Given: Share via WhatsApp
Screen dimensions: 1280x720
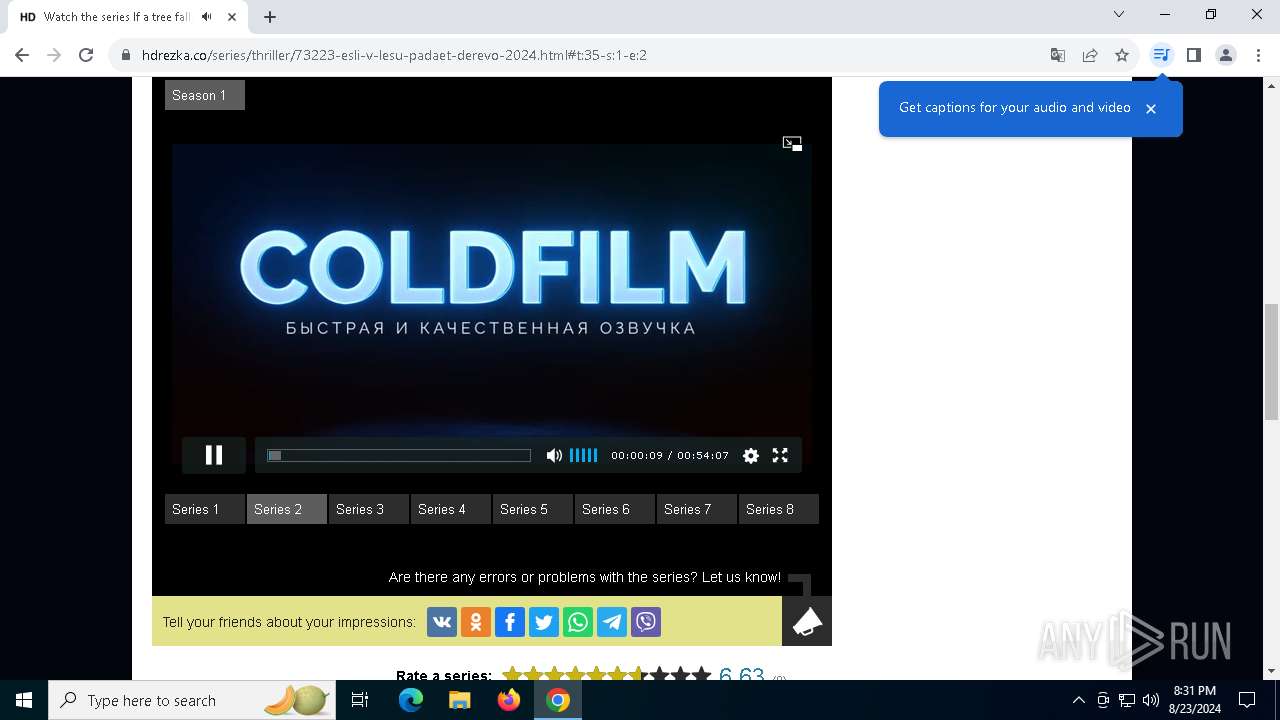Looking at the screenshot, I should [578, 622].
